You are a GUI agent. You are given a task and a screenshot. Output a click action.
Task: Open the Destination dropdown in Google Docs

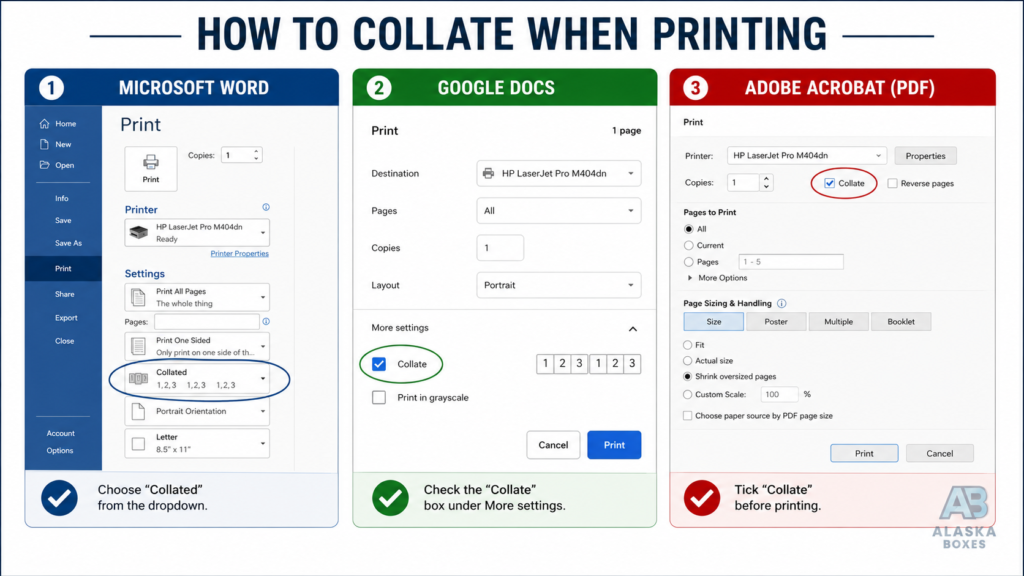(559, 173)
